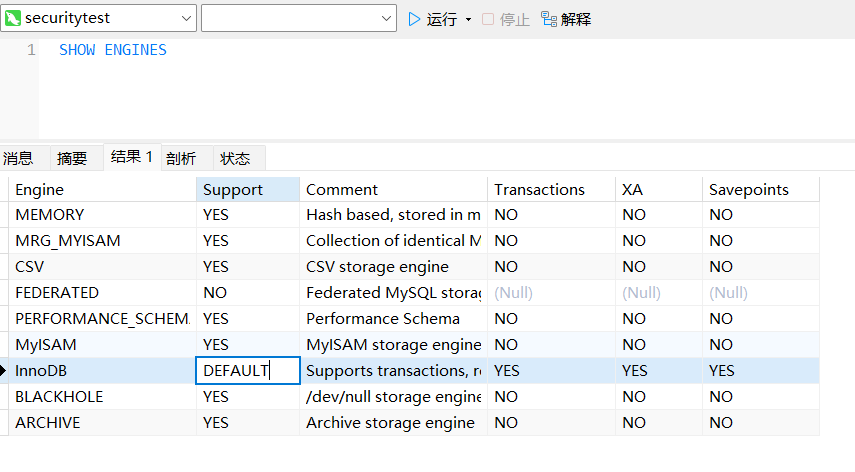The height and width of the screenshot is (472, 855).
Task: Expand the Run button options arrow
Action: (468, 20)
